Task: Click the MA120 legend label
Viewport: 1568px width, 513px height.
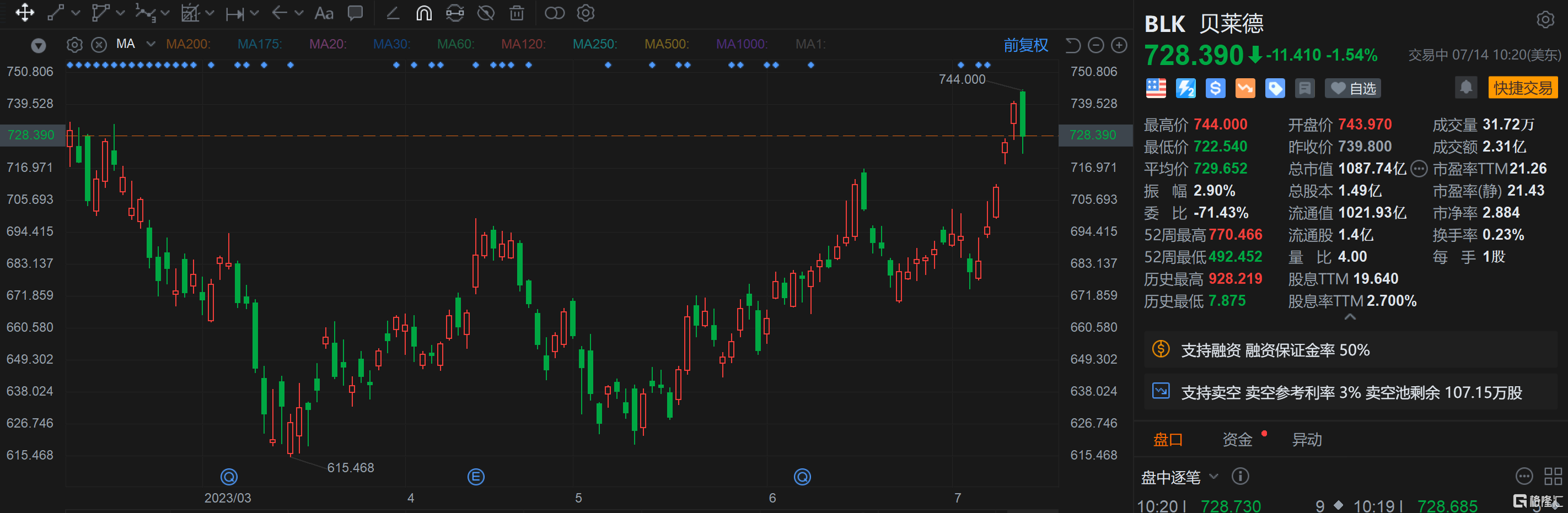Action: tap(523, 44)
